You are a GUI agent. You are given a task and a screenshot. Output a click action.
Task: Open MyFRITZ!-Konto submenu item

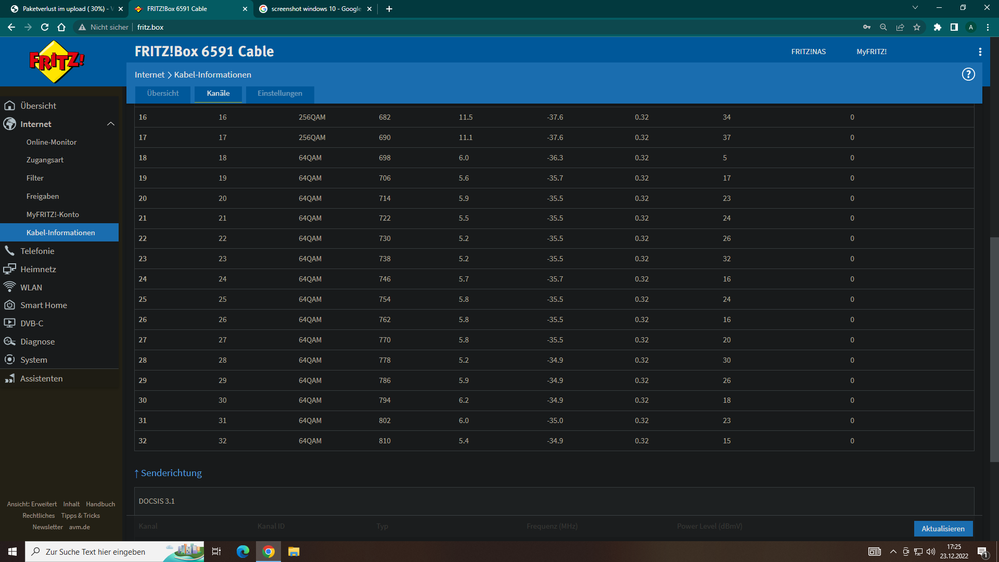(x=52, y=215)
